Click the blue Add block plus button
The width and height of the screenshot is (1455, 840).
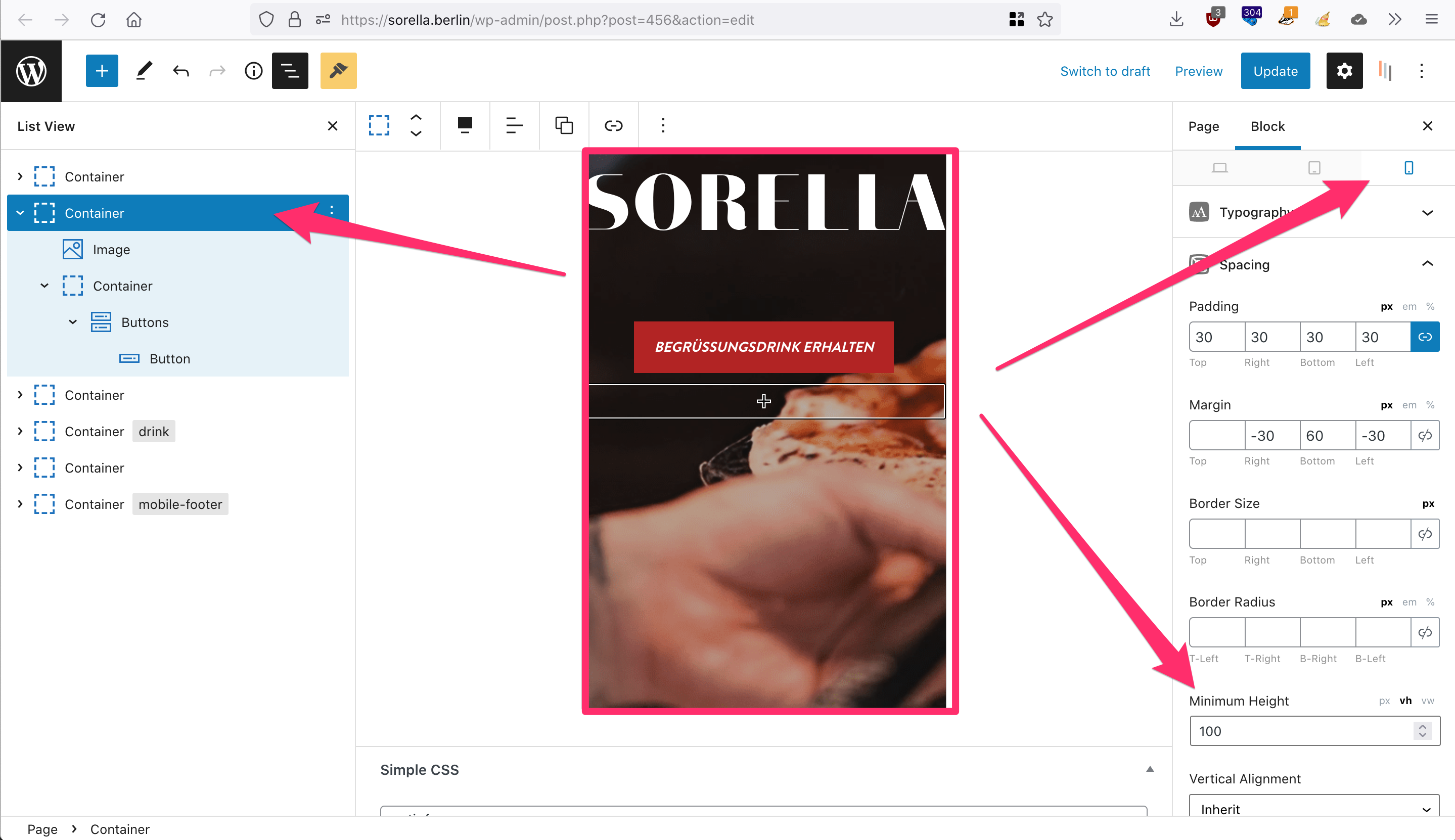click(x=102, y=71)
